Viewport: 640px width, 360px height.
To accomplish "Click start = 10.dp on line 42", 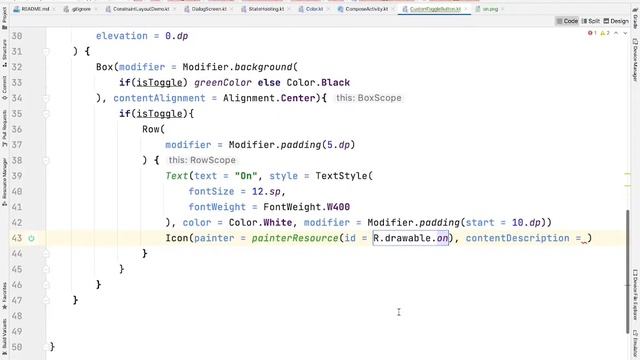I will 503,223.
